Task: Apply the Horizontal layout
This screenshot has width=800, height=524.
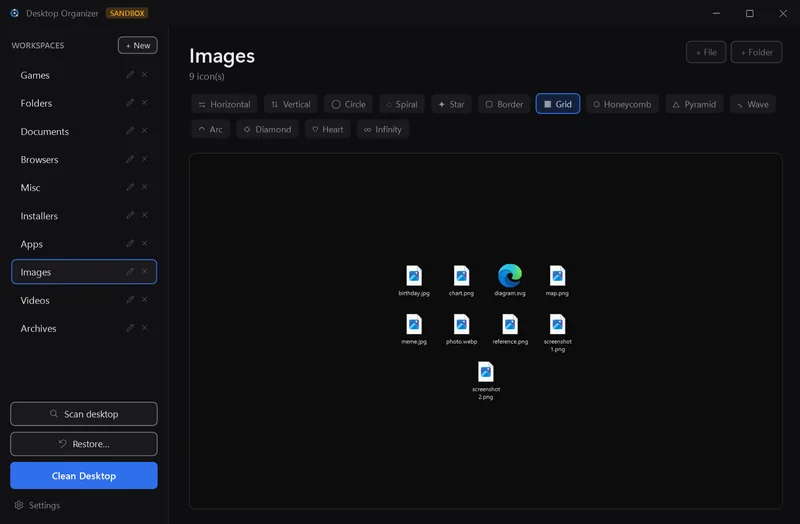Action: (224, 104)
